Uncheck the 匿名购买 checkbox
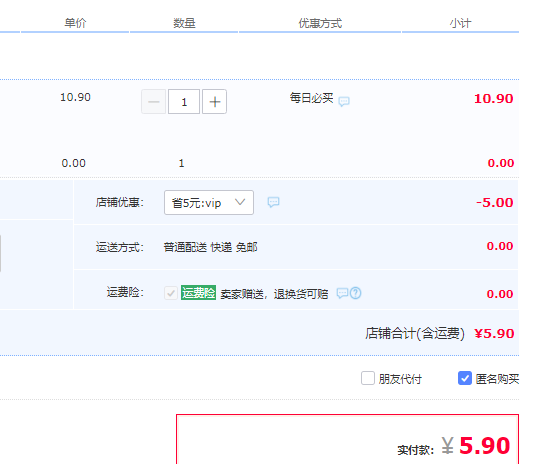The width and height of the screenshot is (539, 464). [465, 378]
